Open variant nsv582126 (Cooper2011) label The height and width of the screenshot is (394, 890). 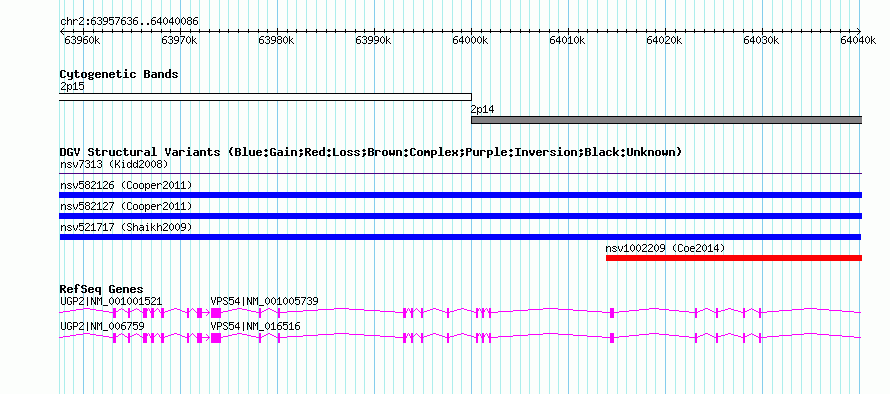(x=126, y=186)
